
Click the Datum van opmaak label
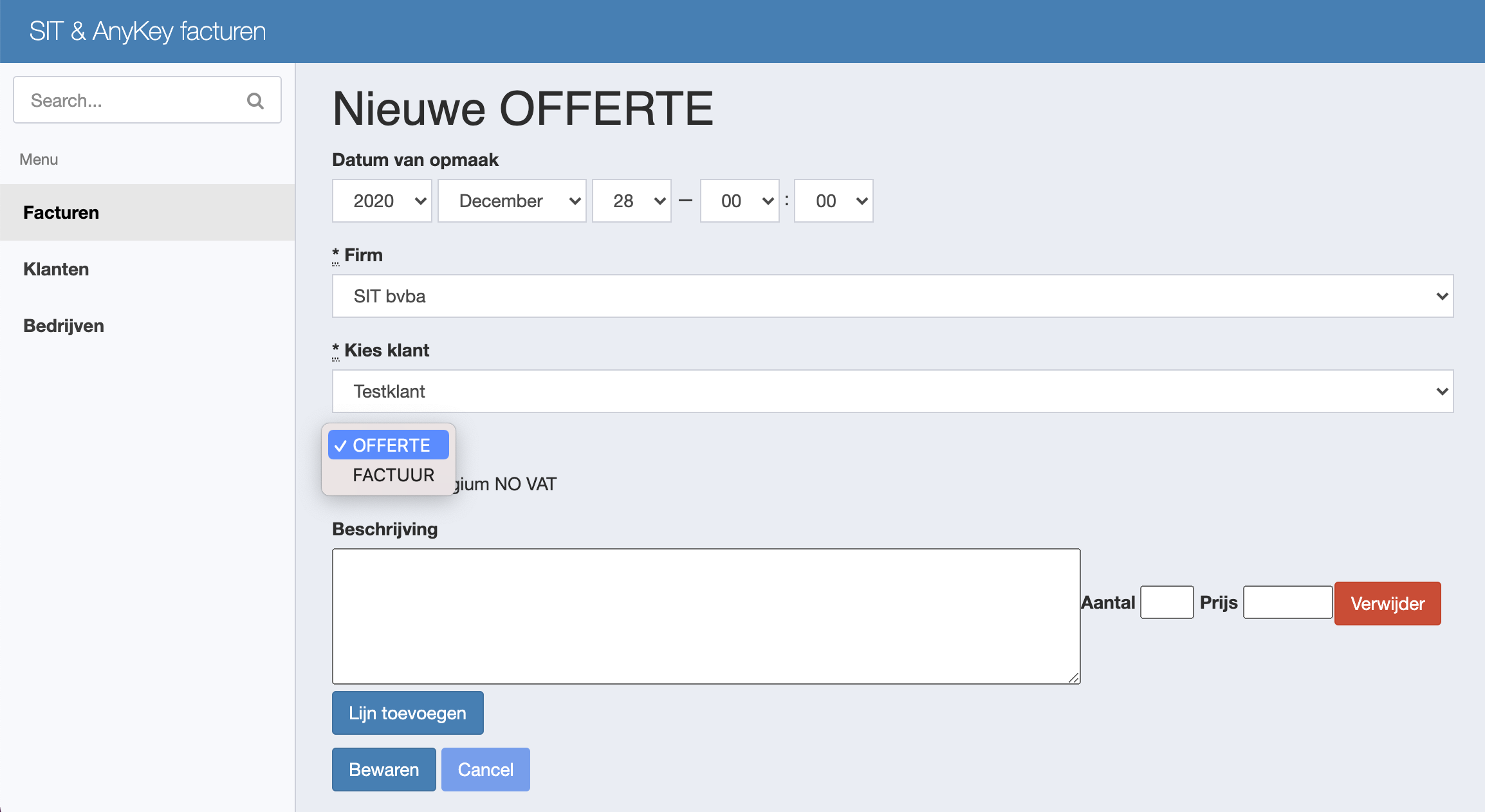[416, 160]
